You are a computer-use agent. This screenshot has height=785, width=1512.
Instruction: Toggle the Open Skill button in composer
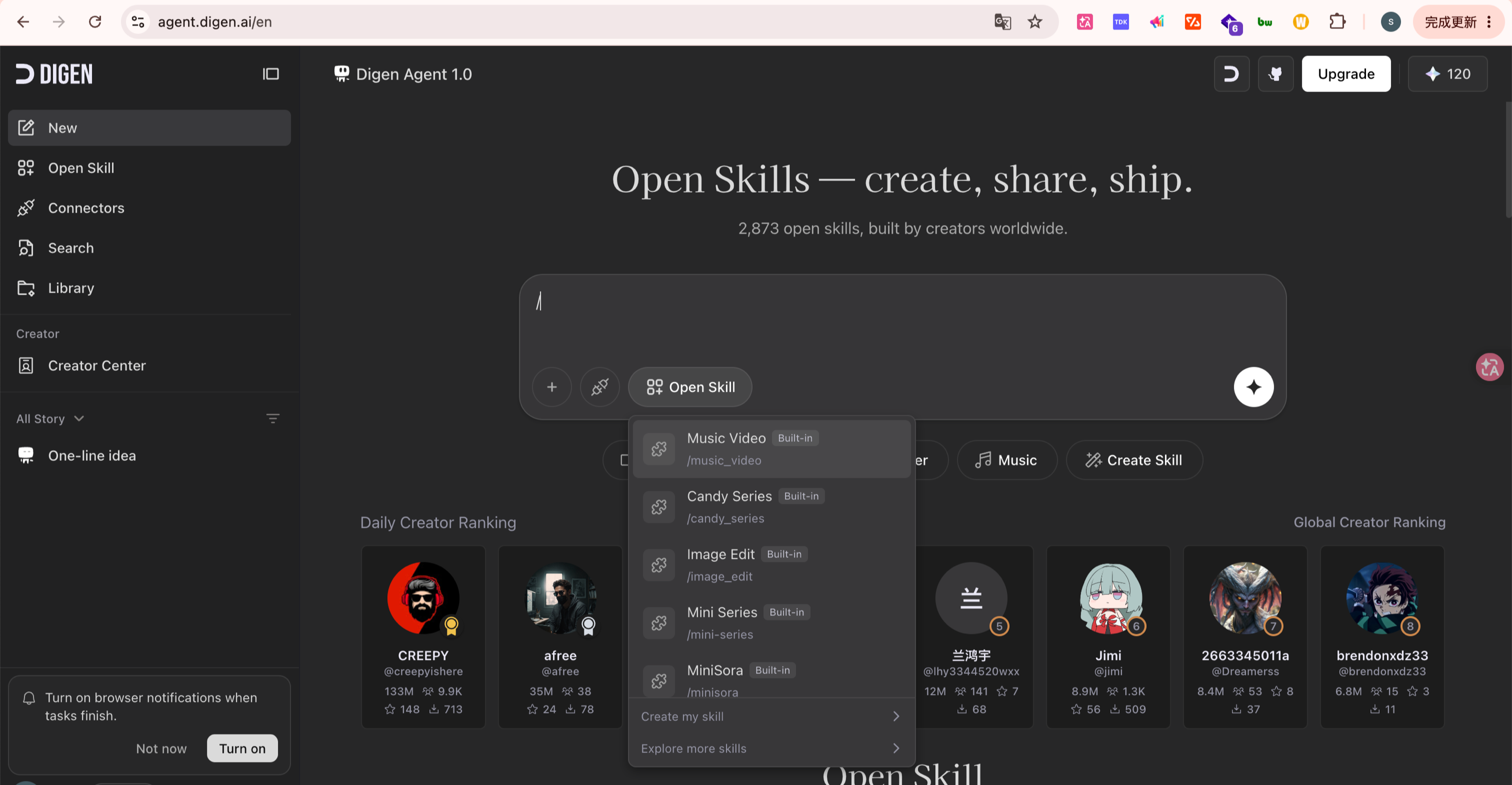690,387
